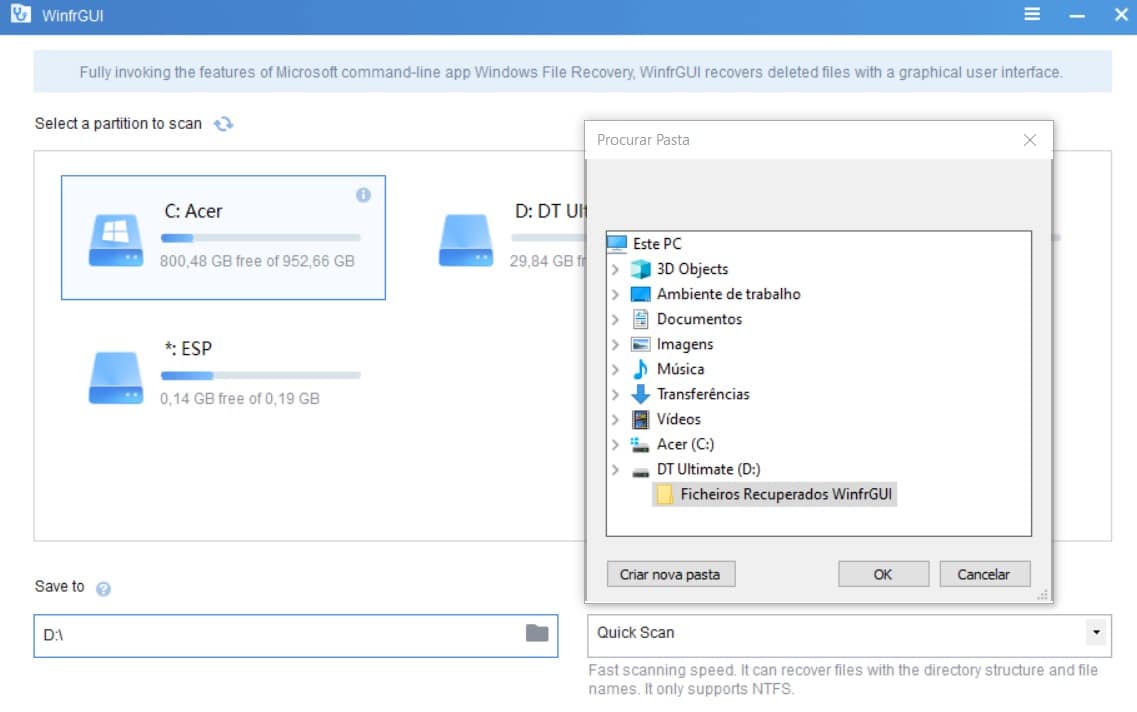Expand the 3D Objects tree node
The image size is (1137, 712).
(x=616, y=269)
